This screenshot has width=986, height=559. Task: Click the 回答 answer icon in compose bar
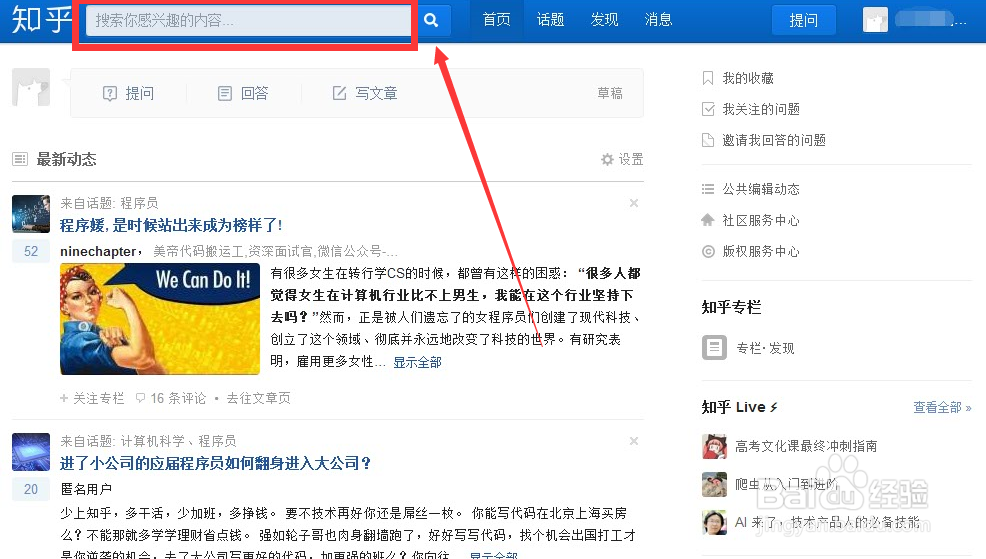224,93
